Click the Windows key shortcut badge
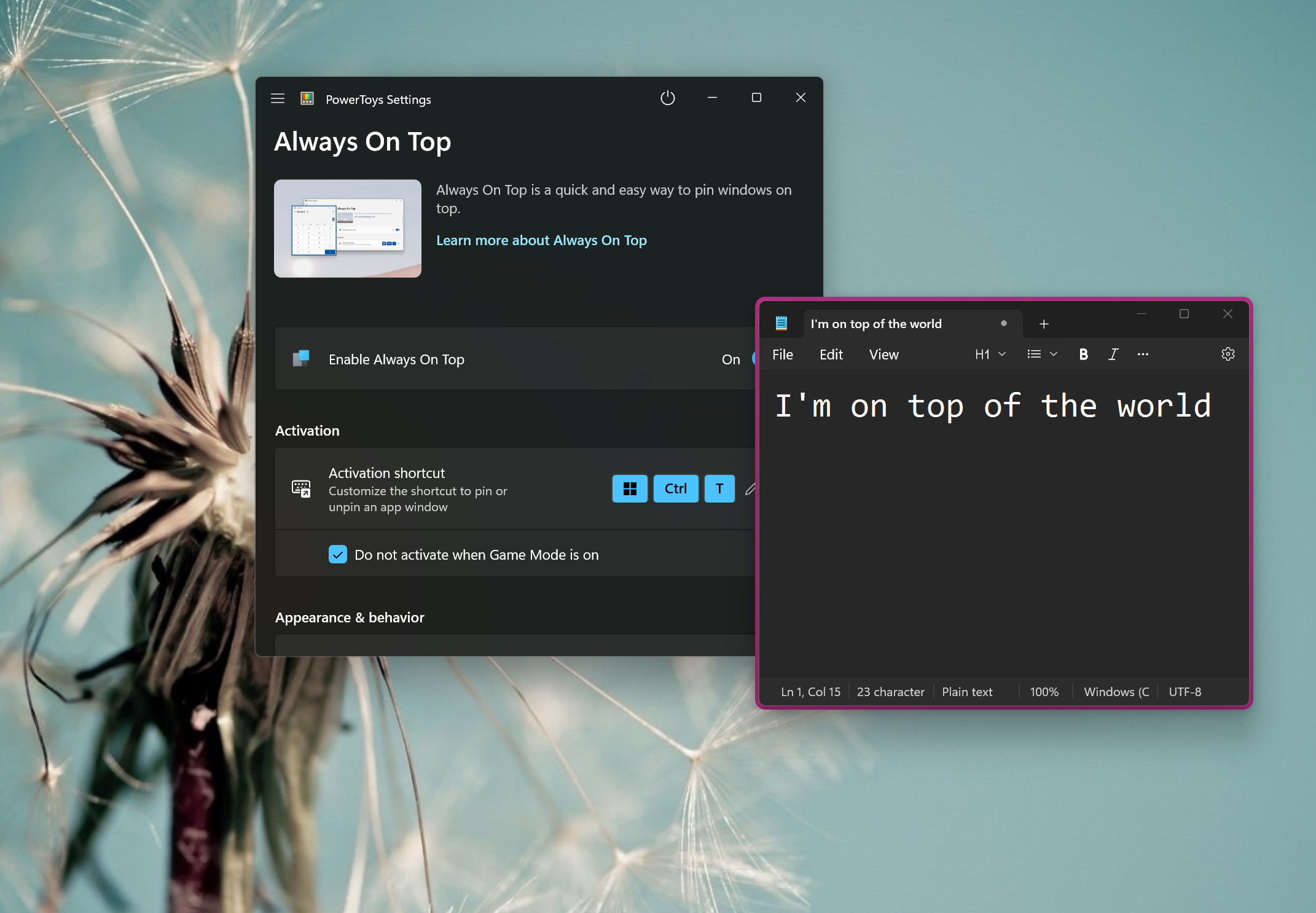Screen dimensions: 1316x913 point(630,489)
